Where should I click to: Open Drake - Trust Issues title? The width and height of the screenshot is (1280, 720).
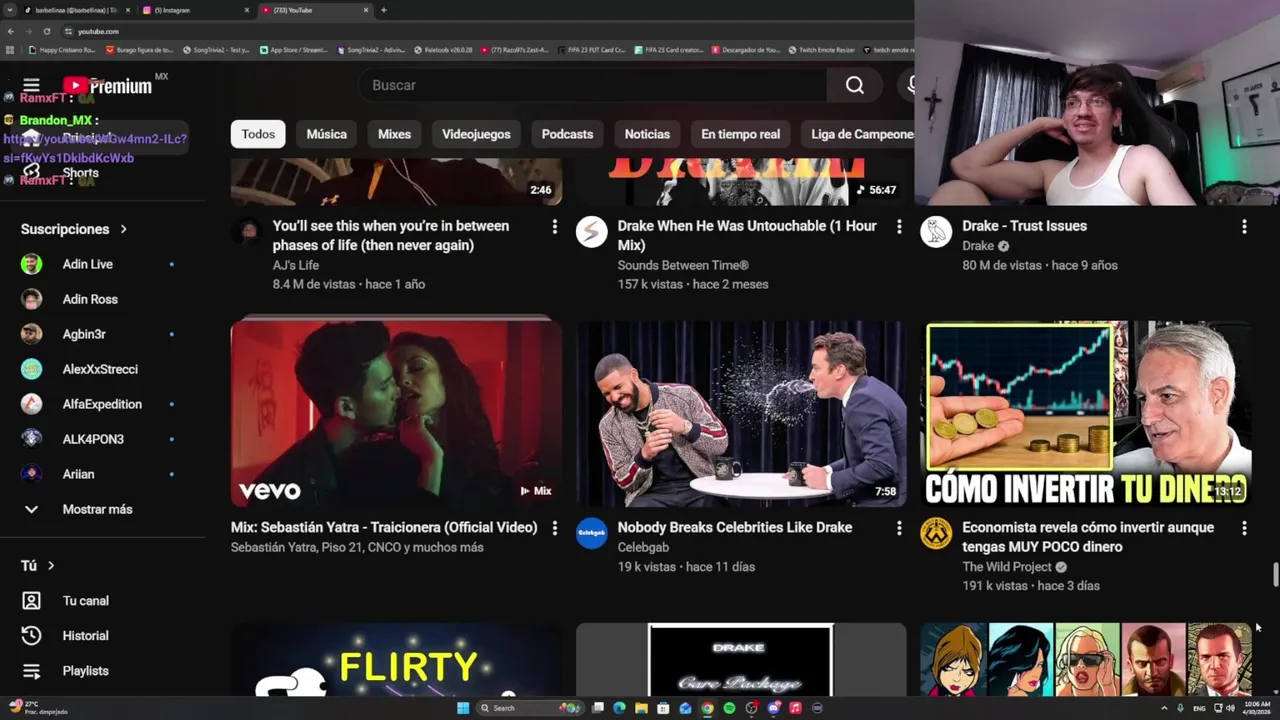pyautogui.click(x=1024, y=226)
